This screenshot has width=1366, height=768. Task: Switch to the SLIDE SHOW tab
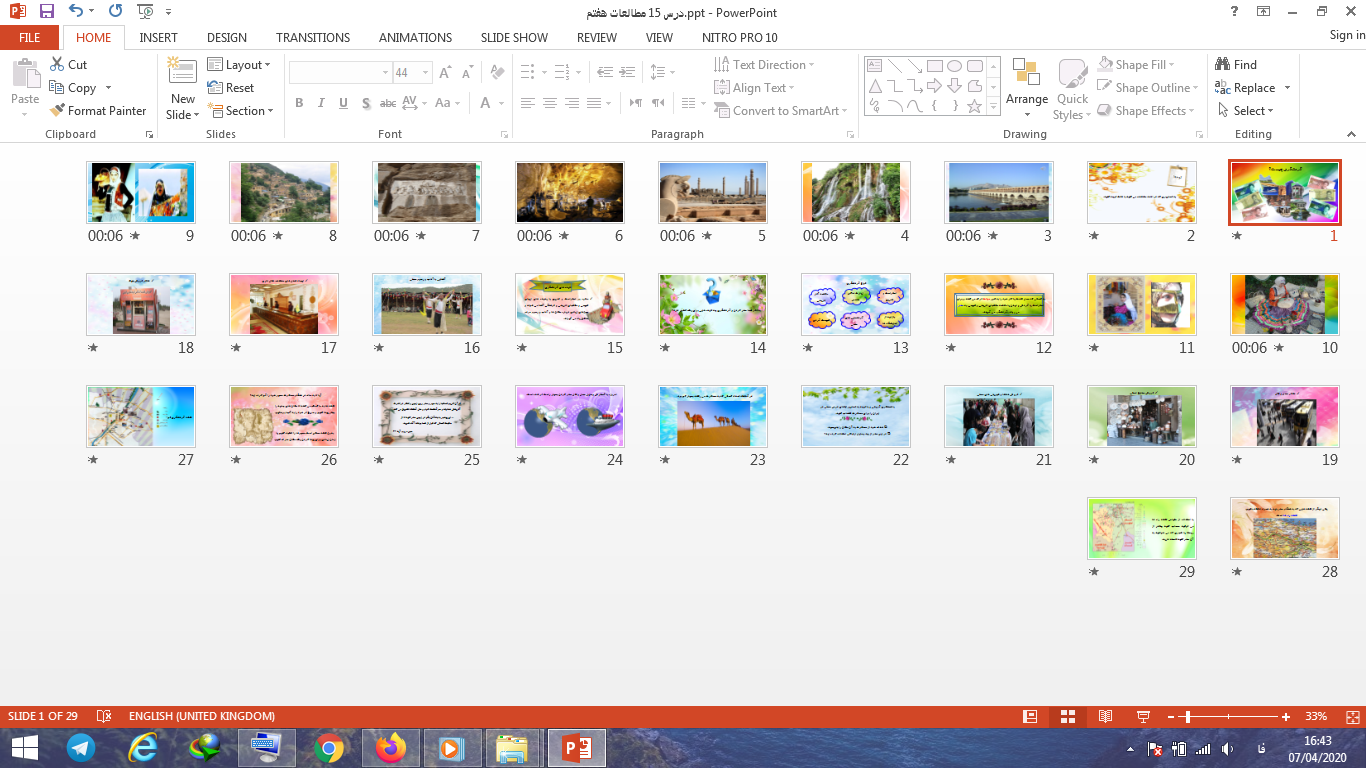(514, 38)
